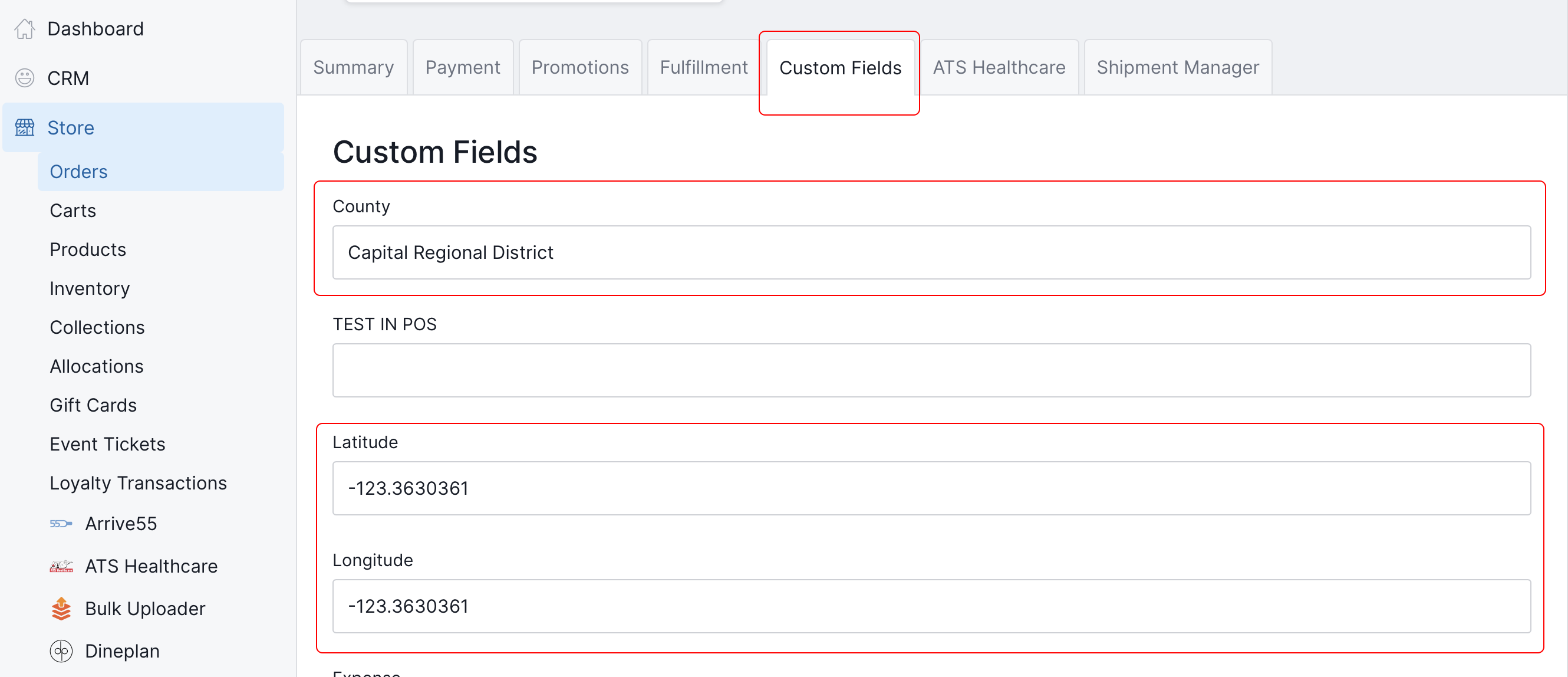The image size is (1568, 677).
Task: Click the Bulk Uploader orange icon
Action: point(61,609)
